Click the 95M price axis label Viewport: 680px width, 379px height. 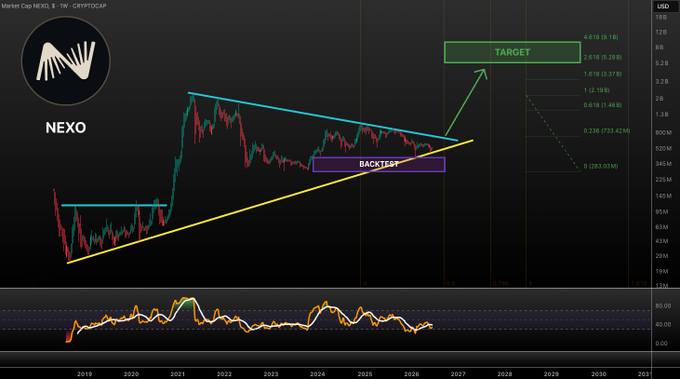coord(662,212)
